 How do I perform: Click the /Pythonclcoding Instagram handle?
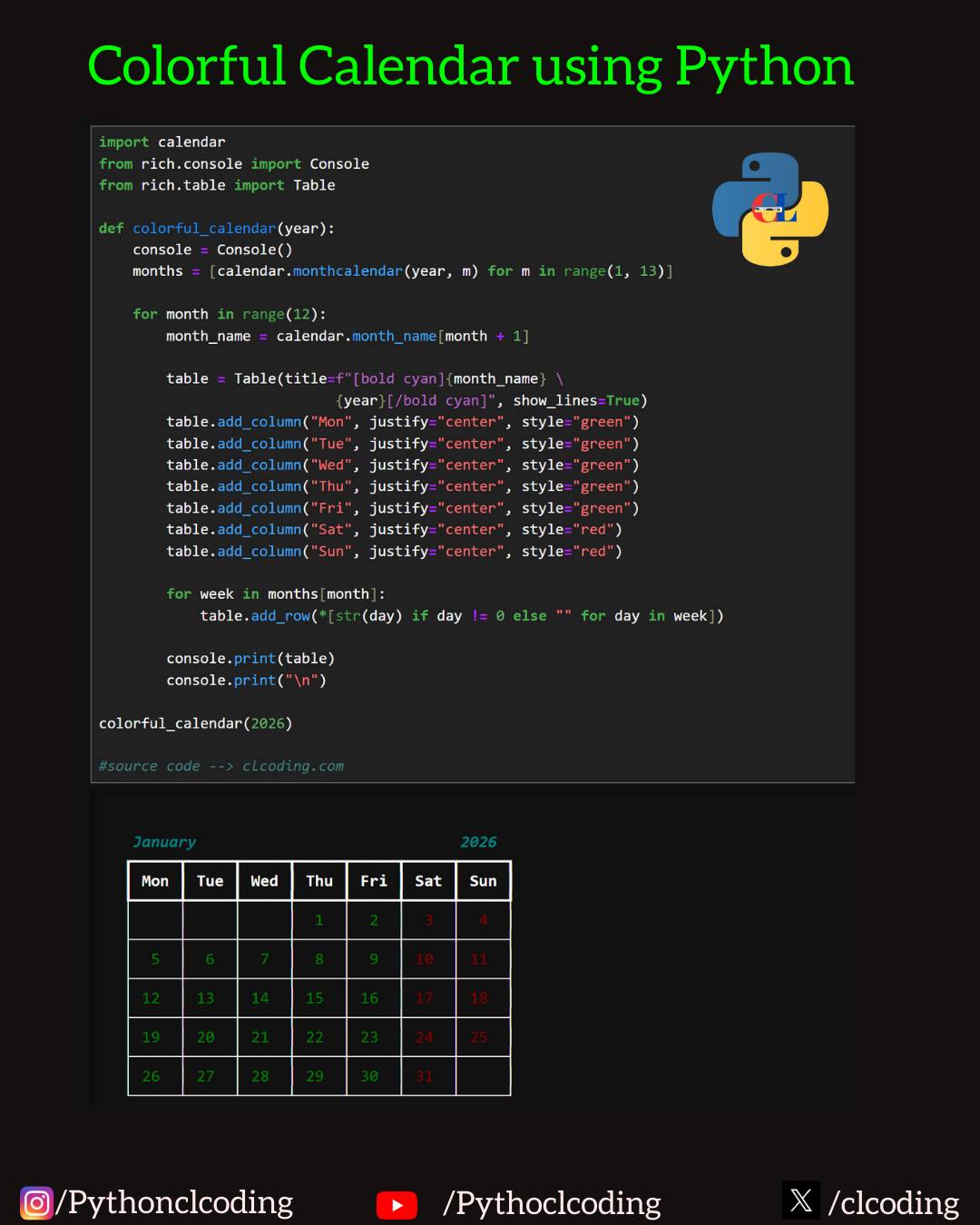coord(174,1203)
